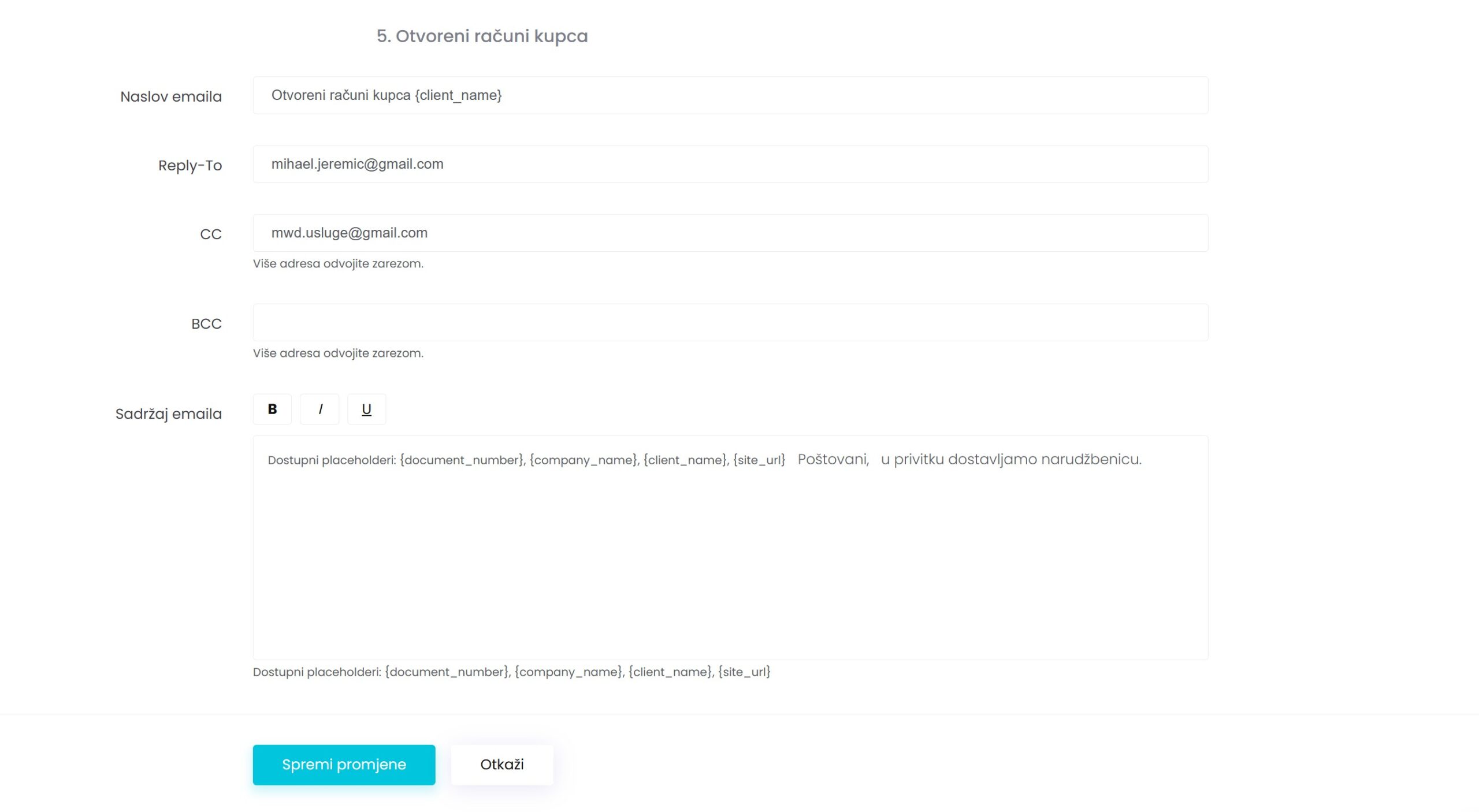
Task: Save changes with Spremi promjene button
Action: point(344,765)
